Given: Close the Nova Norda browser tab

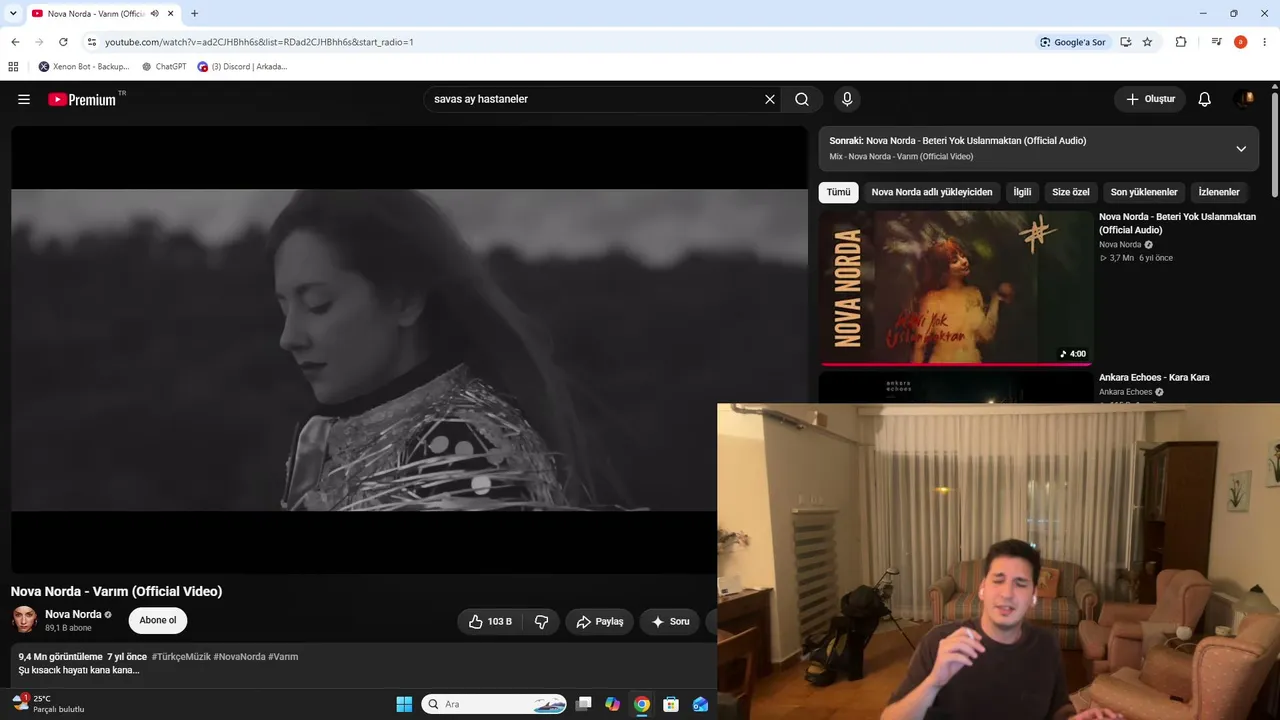Looking at the screenshot, I should pos(171,14).
